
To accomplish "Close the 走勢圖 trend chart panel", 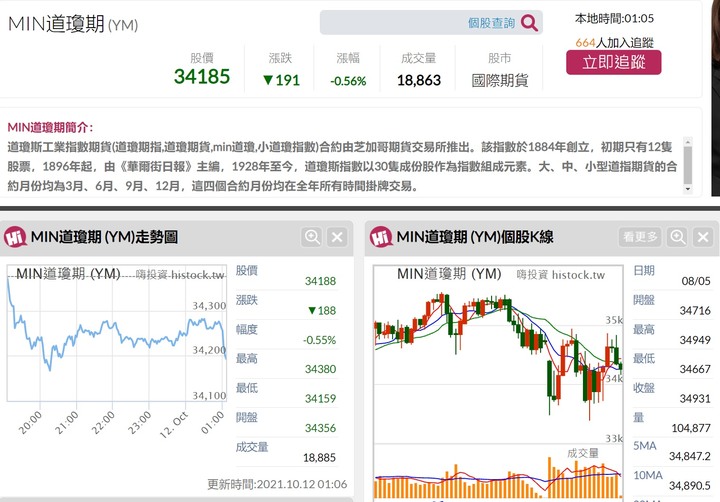I will point(337,237).
